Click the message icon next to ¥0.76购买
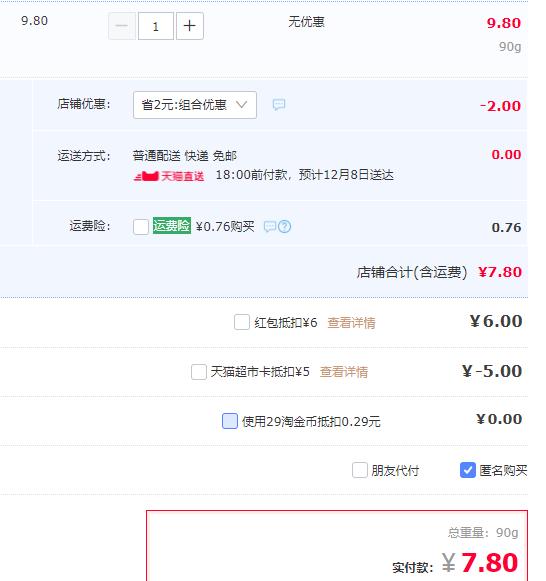The image size is (546, 581). pos(270,226)
